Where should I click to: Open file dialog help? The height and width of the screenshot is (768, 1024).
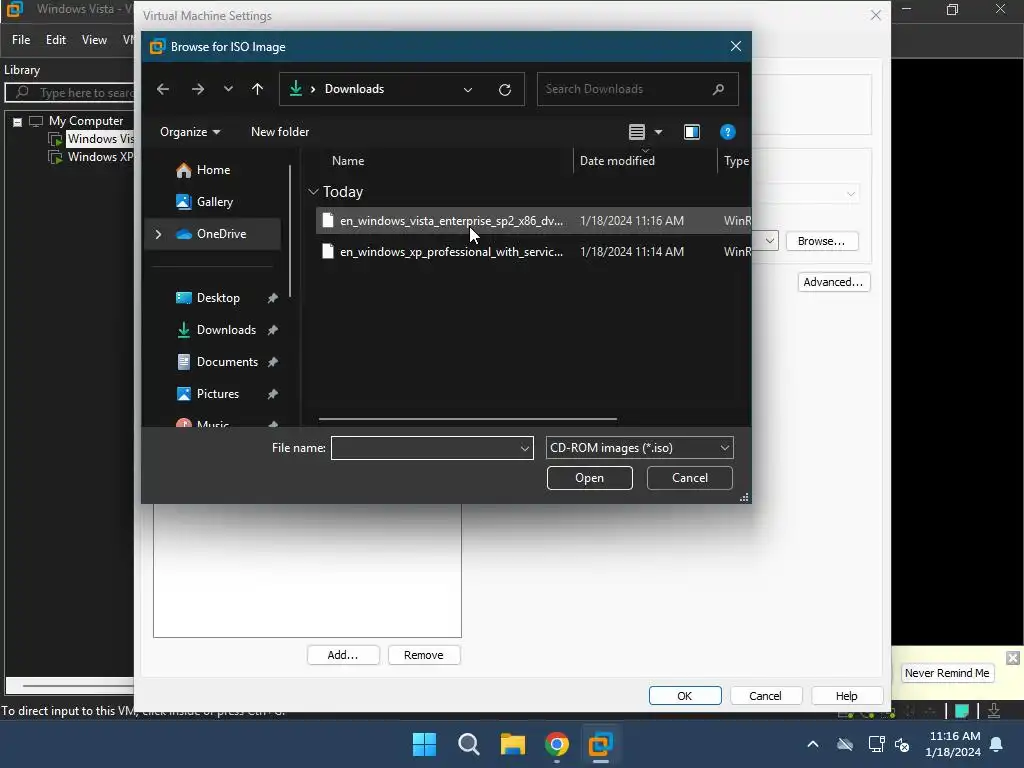(x=728, y=132)
